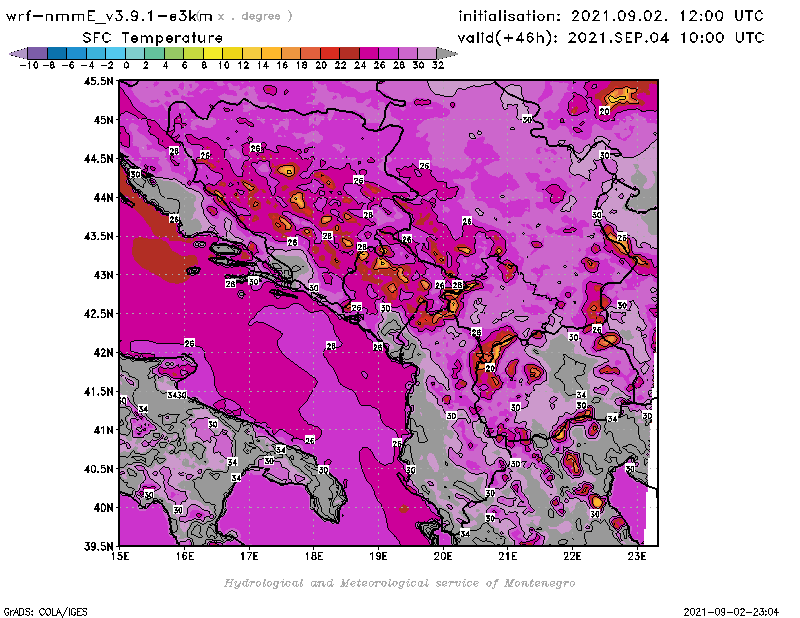The image size is (800, 618).
Task: Select the '18' value under the legend
Action: click(302, 65)
